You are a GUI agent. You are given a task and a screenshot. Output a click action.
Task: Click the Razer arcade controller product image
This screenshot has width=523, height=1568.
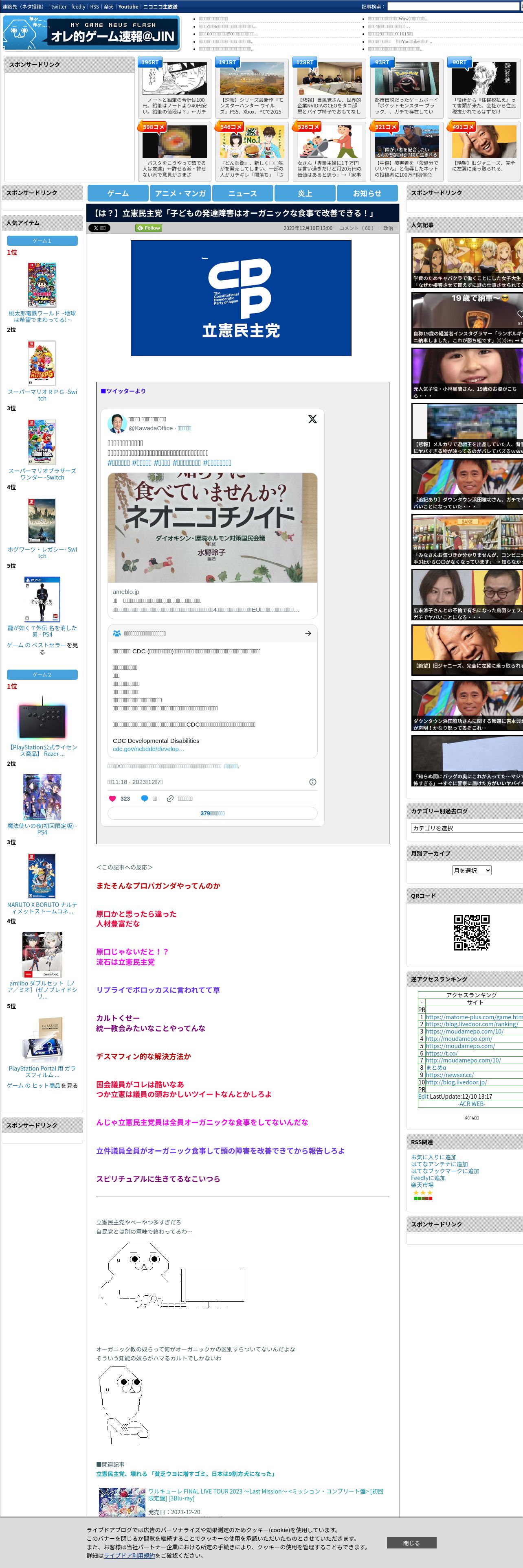tap(42, 719)
